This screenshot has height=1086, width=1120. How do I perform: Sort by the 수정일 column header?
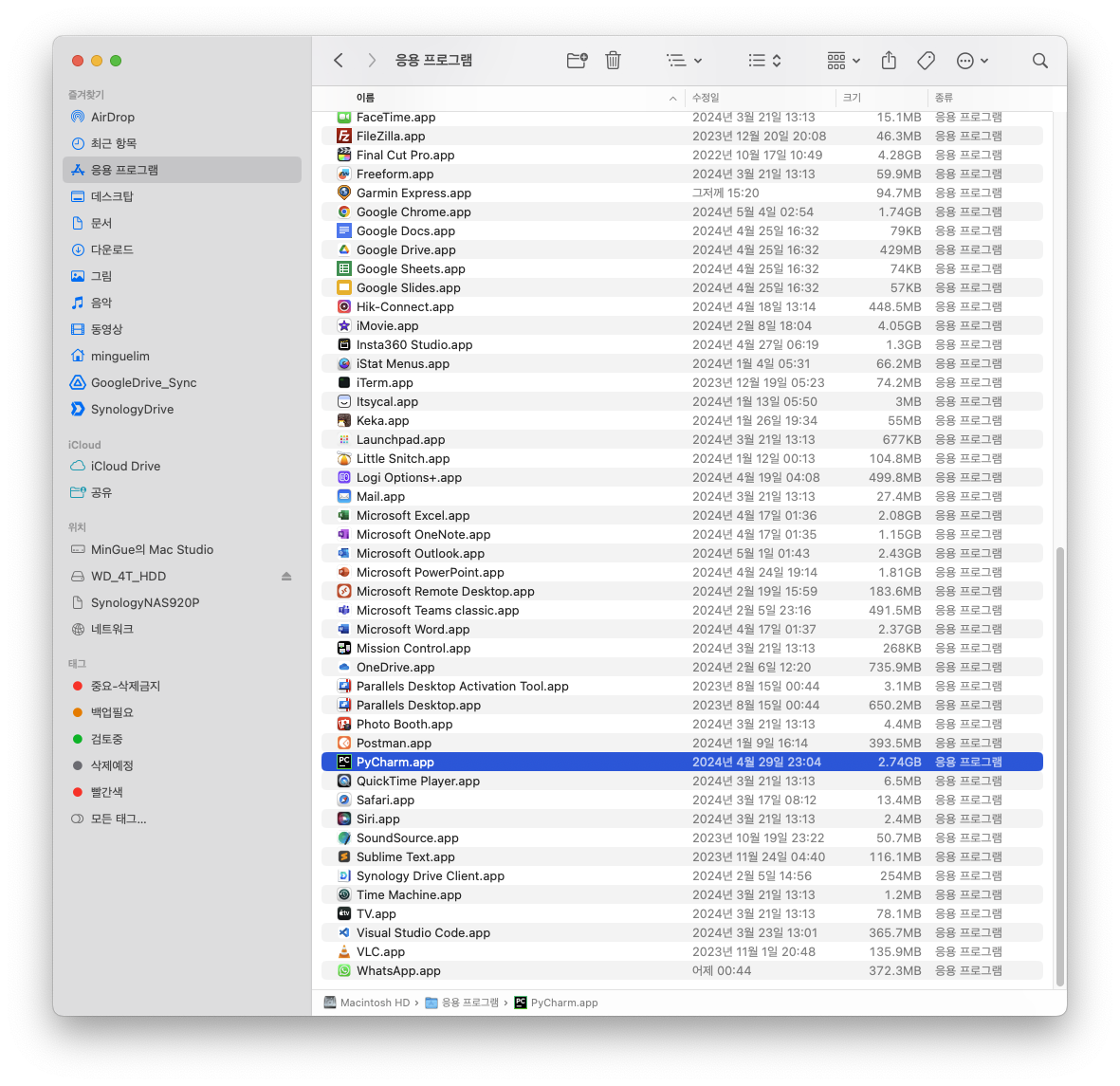pyautogui.click(x=706, y=98)
